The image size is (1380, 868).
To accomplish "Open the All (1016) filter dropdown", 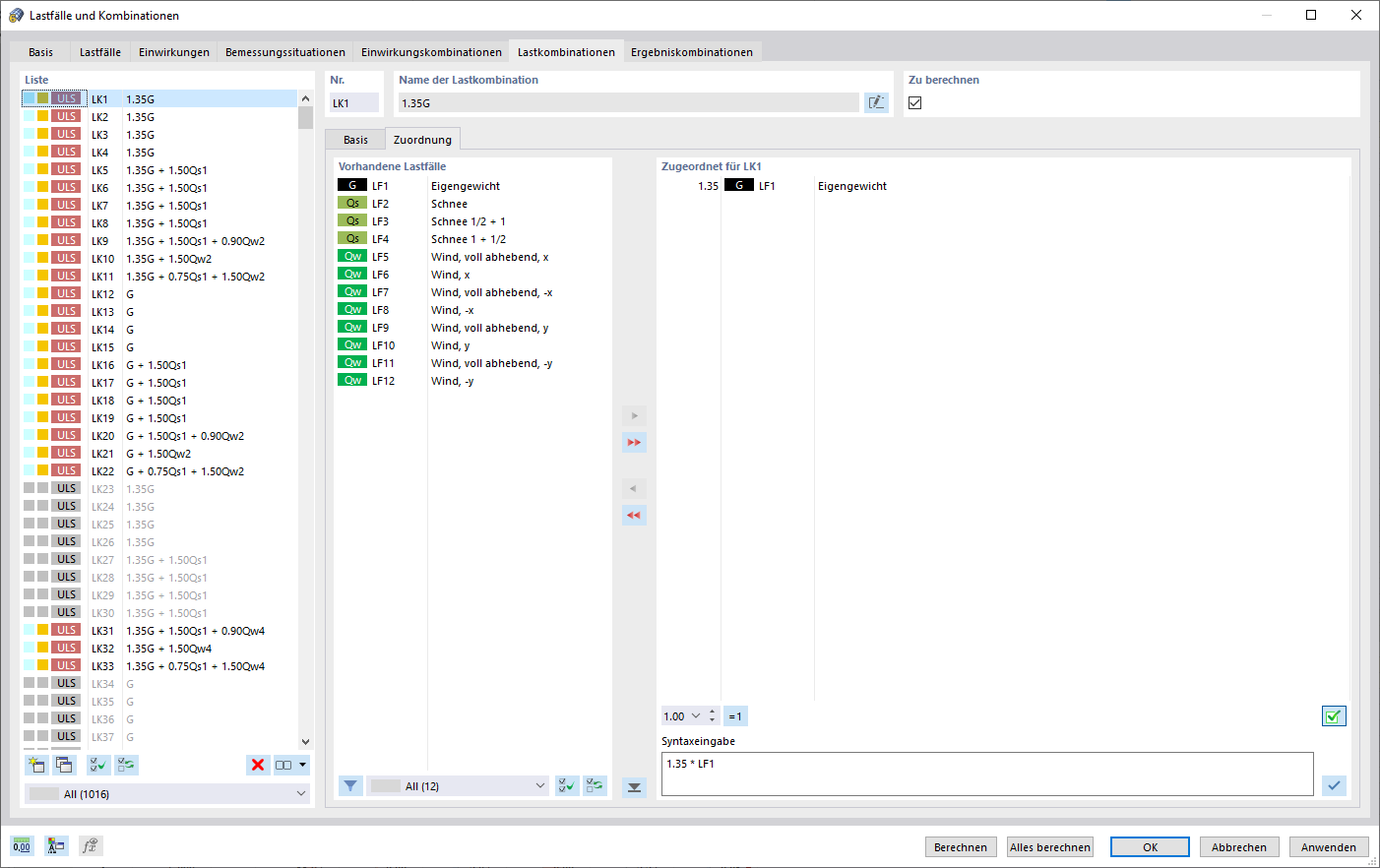I will (x=167, y=793).
